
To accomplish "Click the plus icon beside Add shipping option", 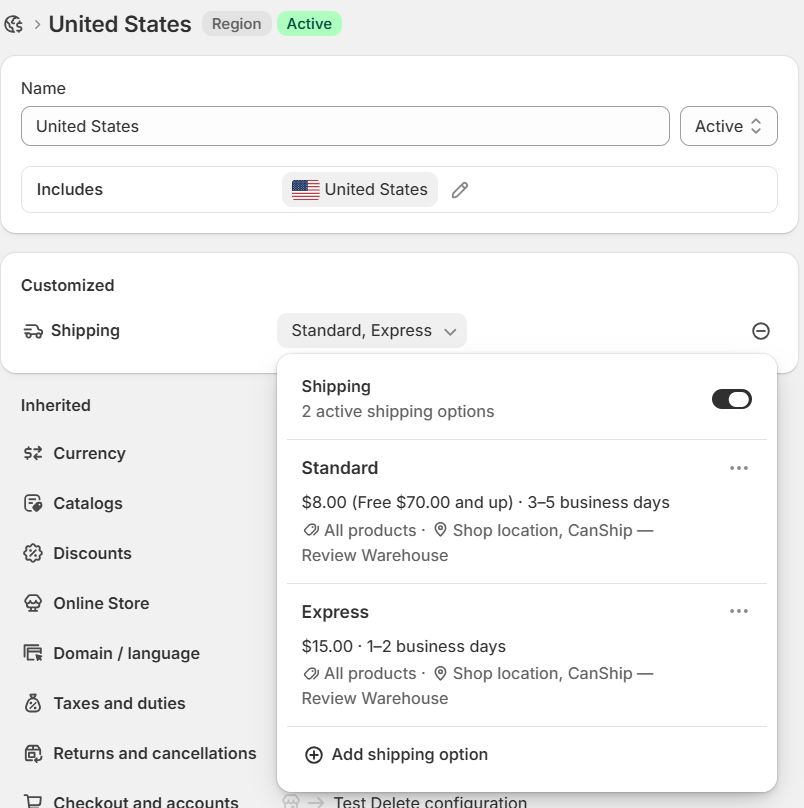I will point(314,755).
